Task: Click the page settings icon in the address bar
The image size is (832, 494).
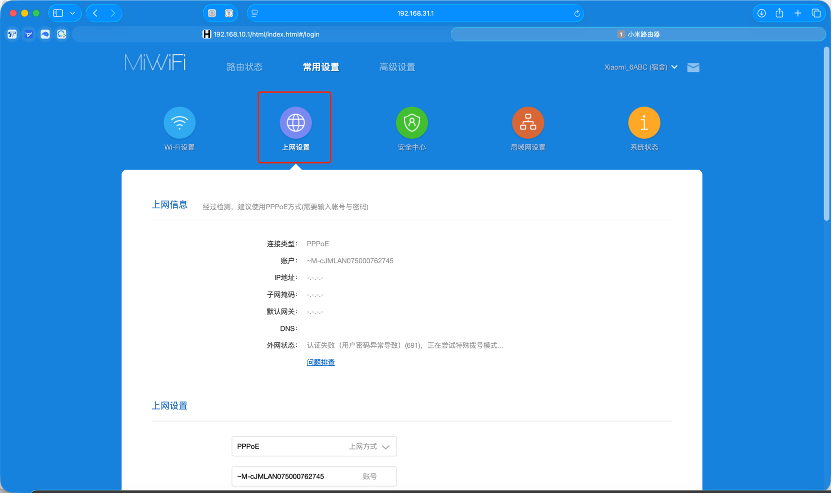Action: [x=255, y=13]
